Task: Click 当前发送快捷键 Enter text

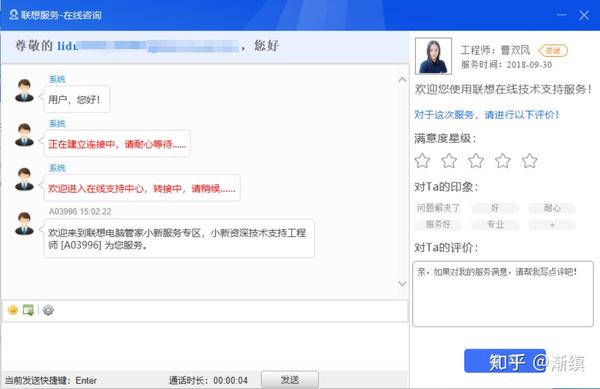Action: [x=51, y=380]
